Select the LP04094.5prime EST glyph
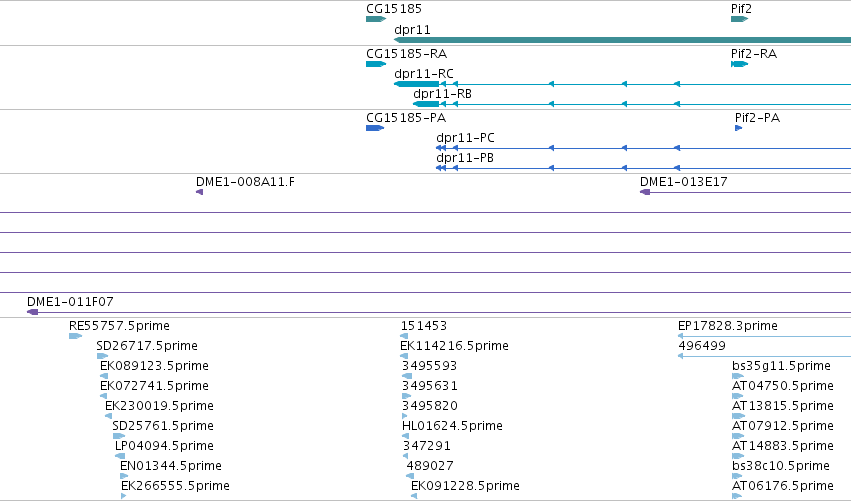The width and height of the screenshot is (851, 501). coord(120,456)
